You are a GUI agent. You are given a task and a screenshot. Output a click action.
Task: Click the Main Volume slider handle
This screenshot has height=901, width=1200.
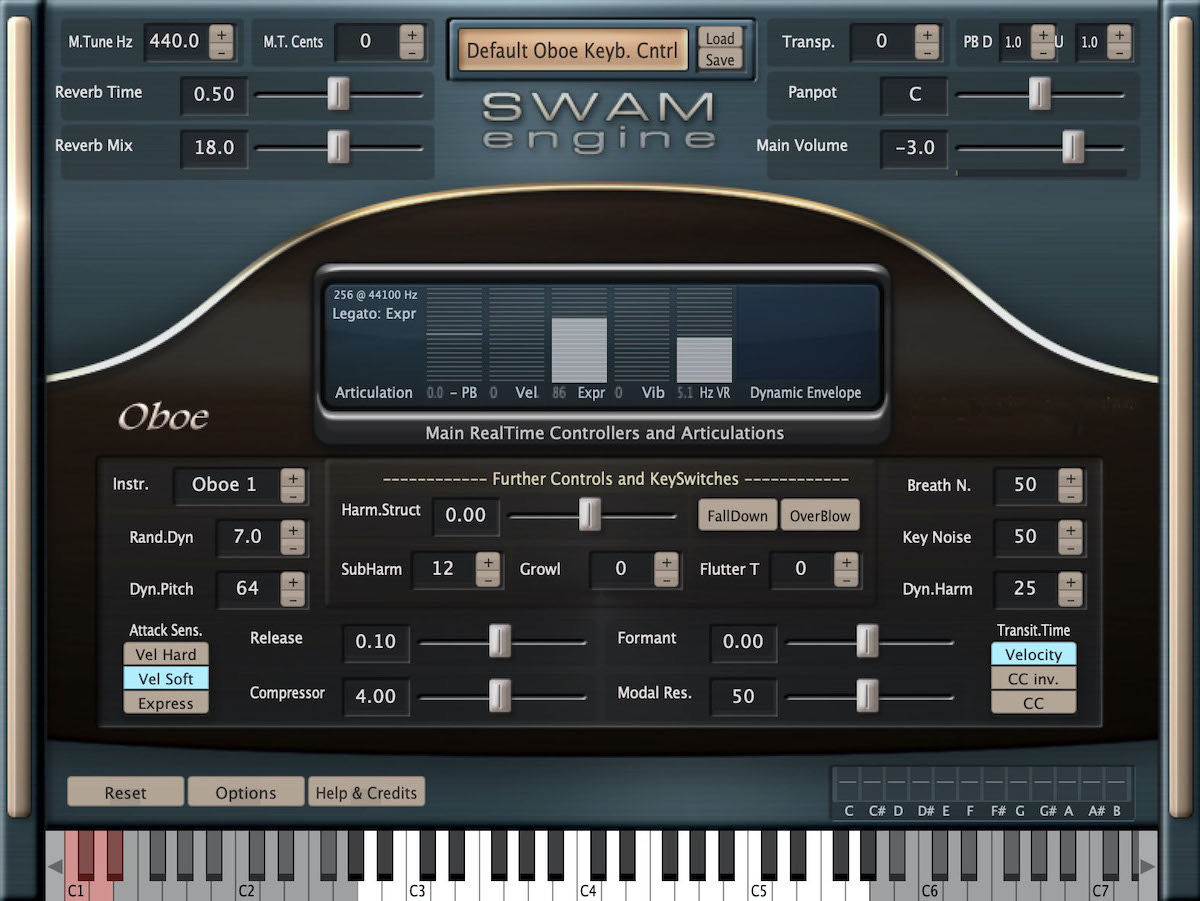coord(1073,146)
